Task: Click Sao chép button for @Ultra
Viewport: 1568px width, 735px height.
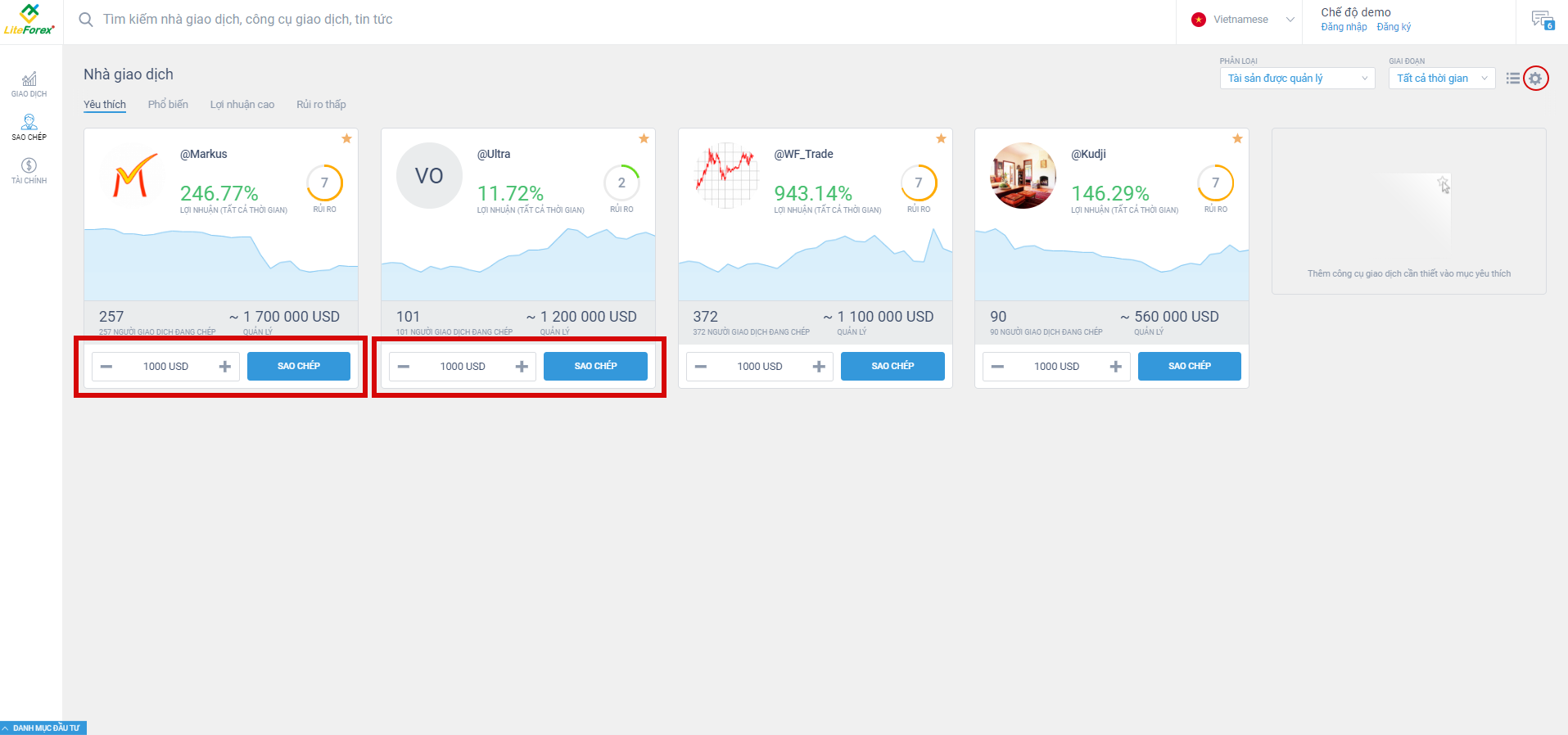Action: 595,366
